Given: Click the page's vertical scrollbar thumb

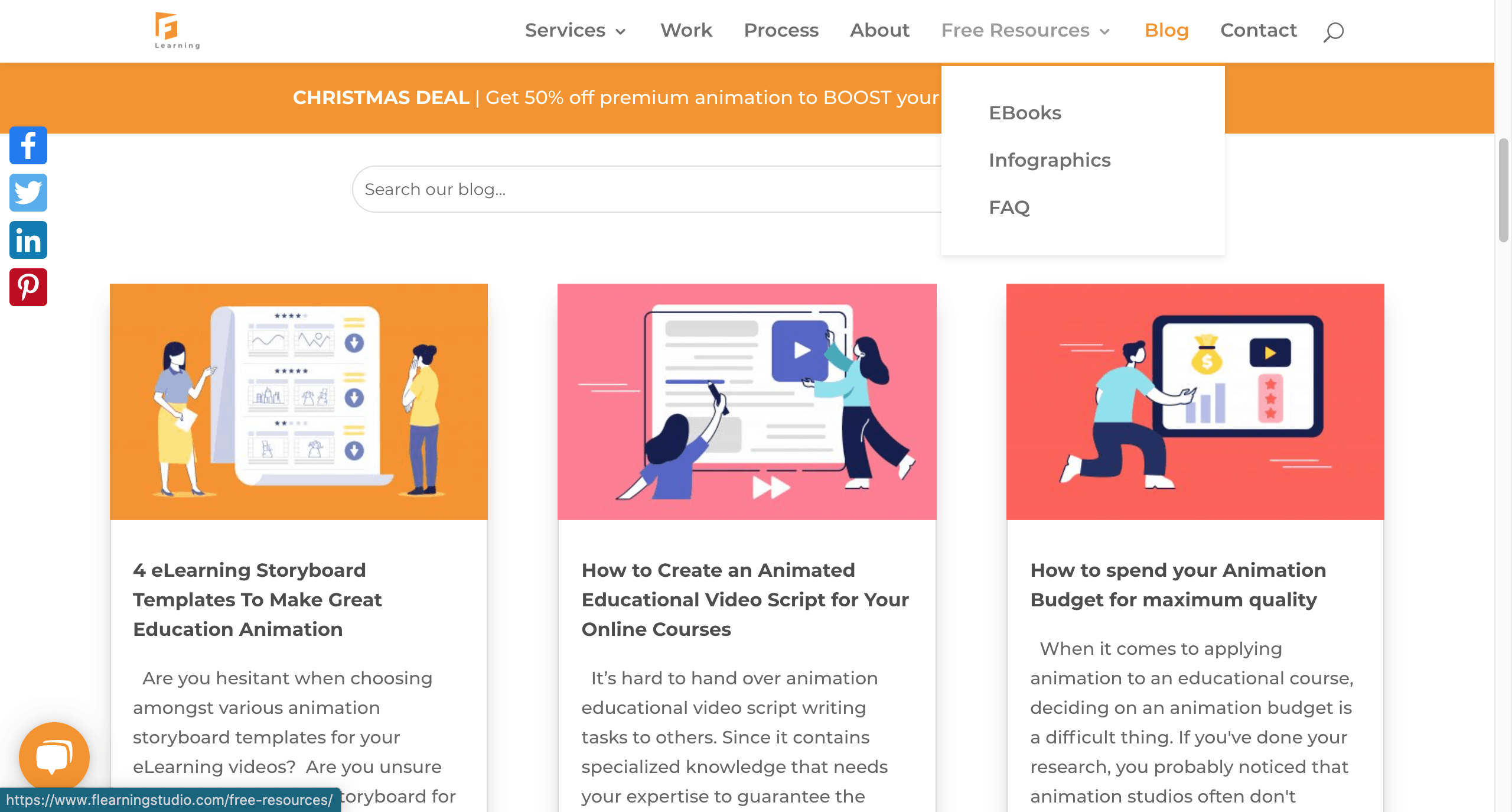Looking at the screenshot, I should click(x=1503, y=189).
